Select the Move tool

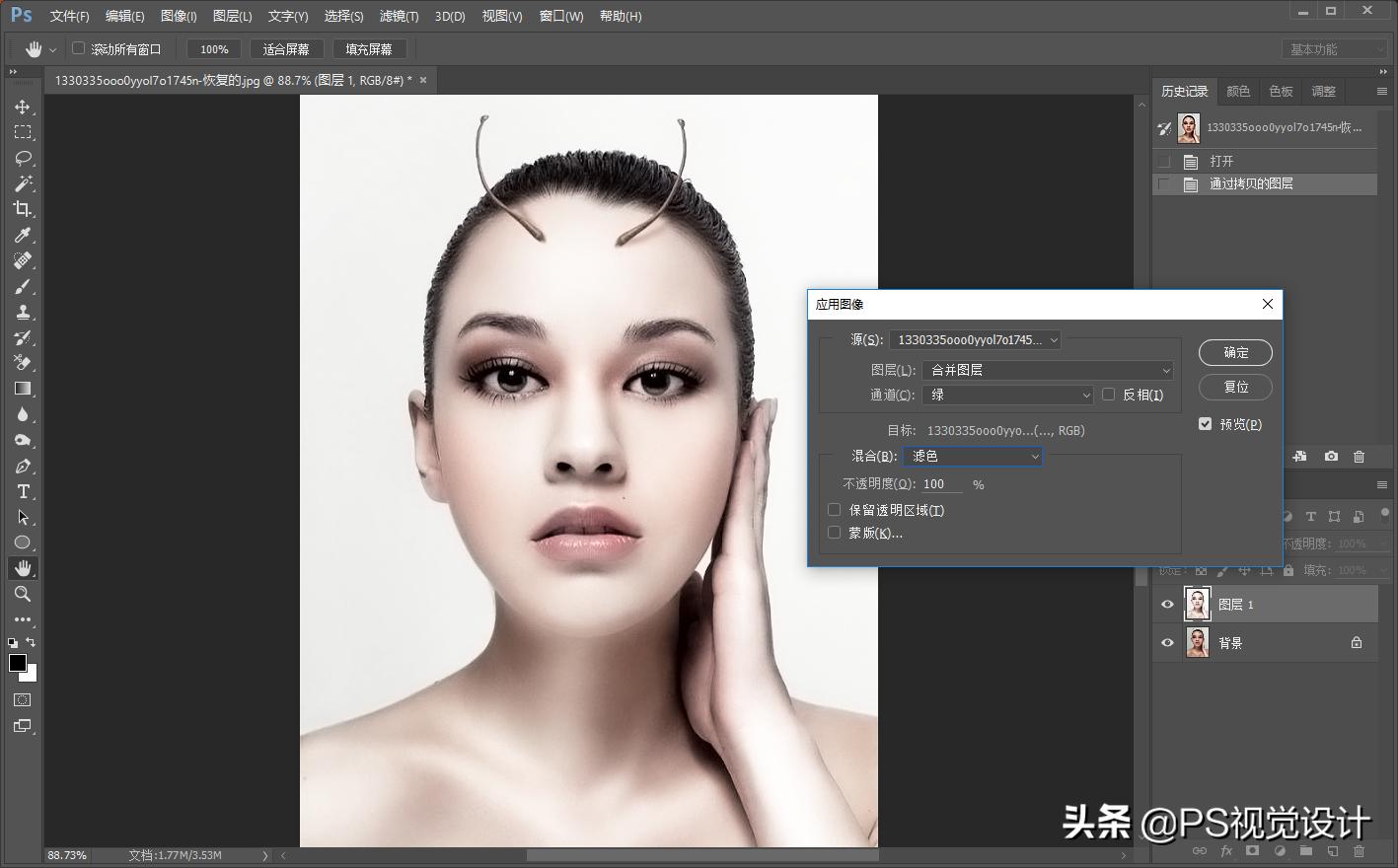[23, 107]
